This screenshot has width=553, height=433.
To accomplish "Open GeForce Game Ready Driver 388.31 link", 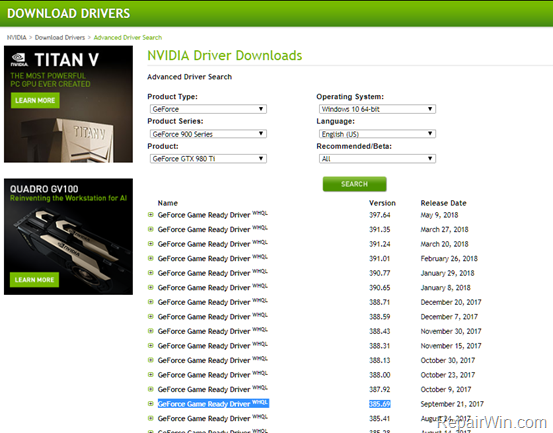I will [212, 346].
